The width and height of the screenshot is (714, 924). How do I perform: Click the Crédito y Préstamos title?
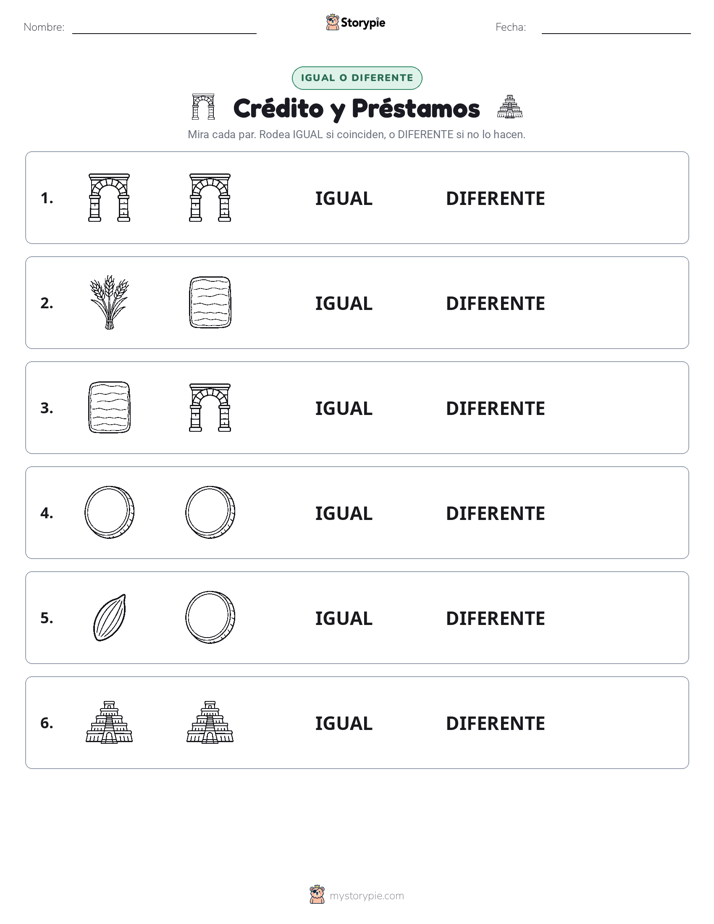(x=356, y=108)
